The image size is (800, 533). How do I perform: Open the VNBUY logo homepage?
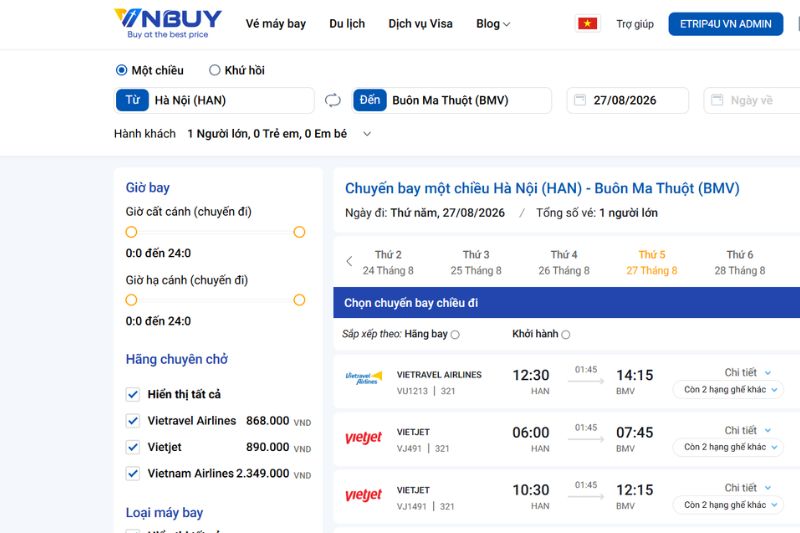(x=167, y=23)
